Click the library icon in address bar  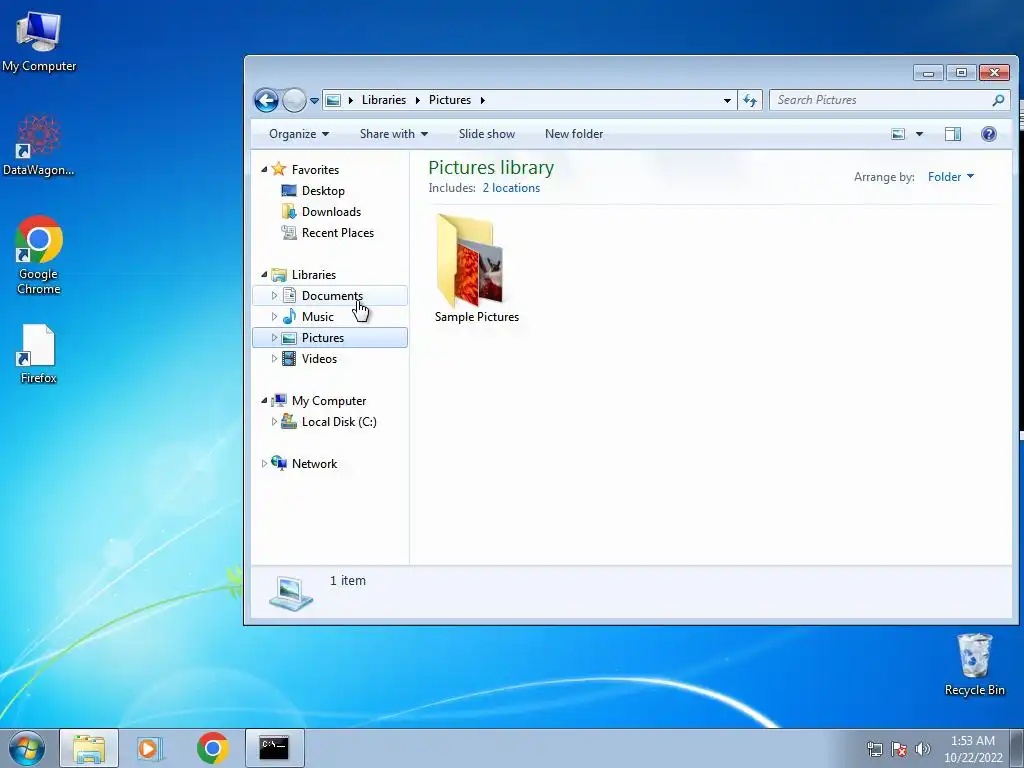333,100
